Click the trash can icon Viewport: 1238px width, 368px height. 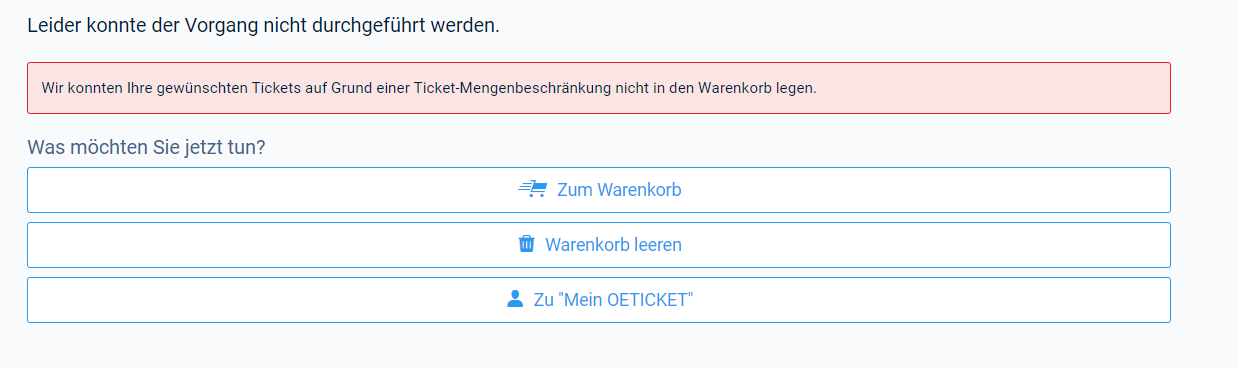pyautogui.click(x=526, y=244)
